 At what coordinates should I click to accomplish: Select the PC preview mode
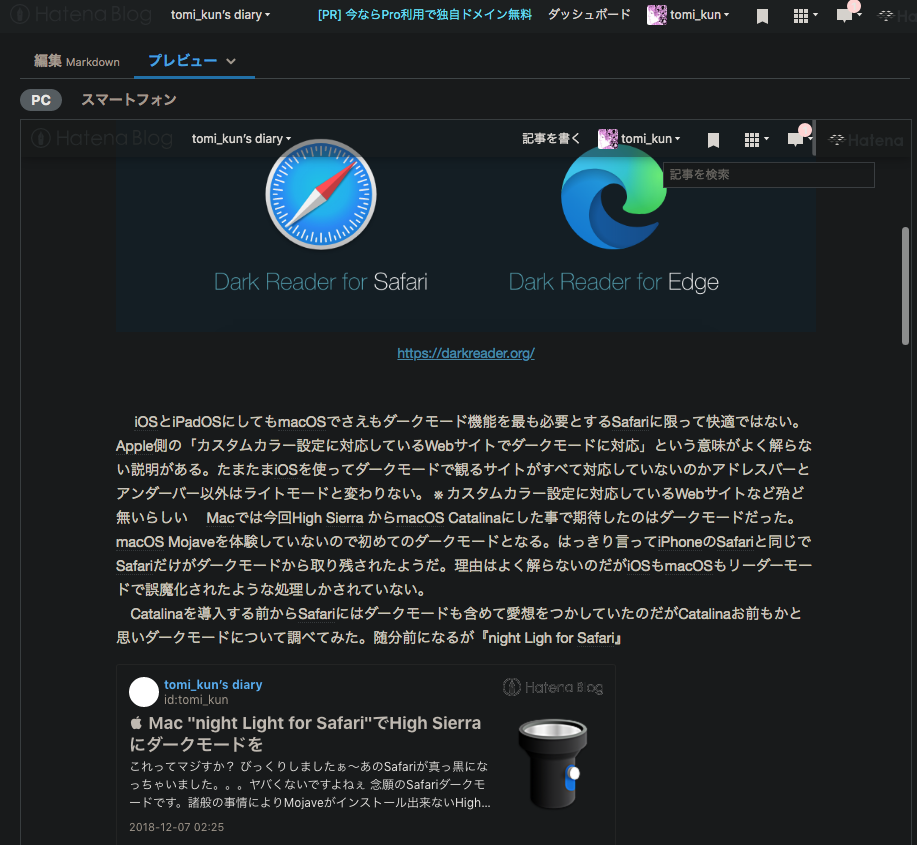point(41,100)
